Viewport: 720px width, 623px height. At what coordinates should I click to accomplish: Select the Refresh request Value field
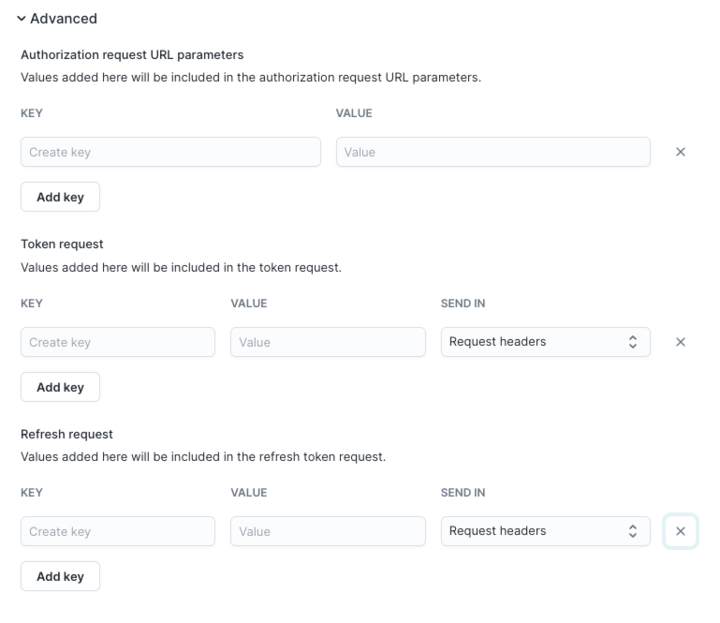(x=328, y=531)
